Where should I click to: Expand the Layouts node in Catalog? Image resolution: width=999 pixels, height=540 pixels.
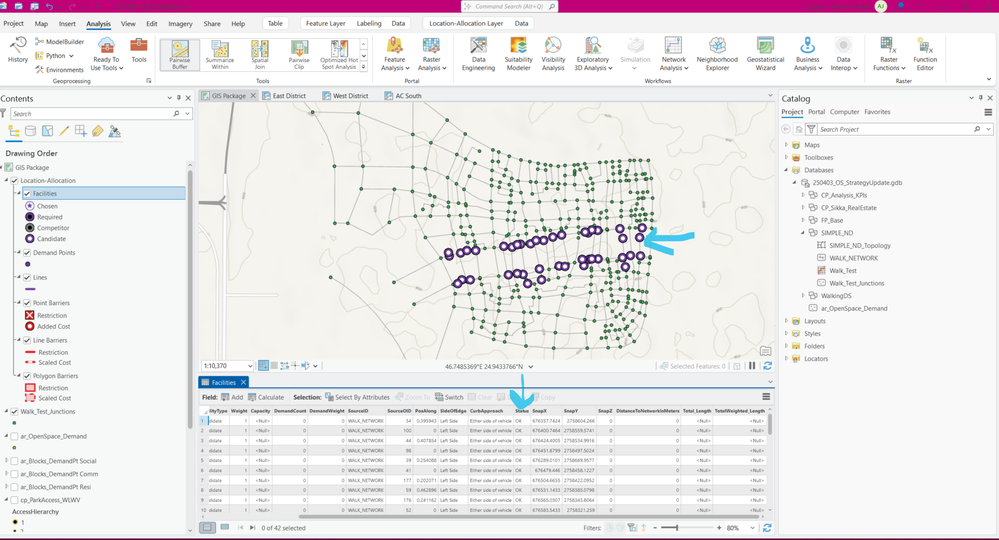[x=787, y=321]
